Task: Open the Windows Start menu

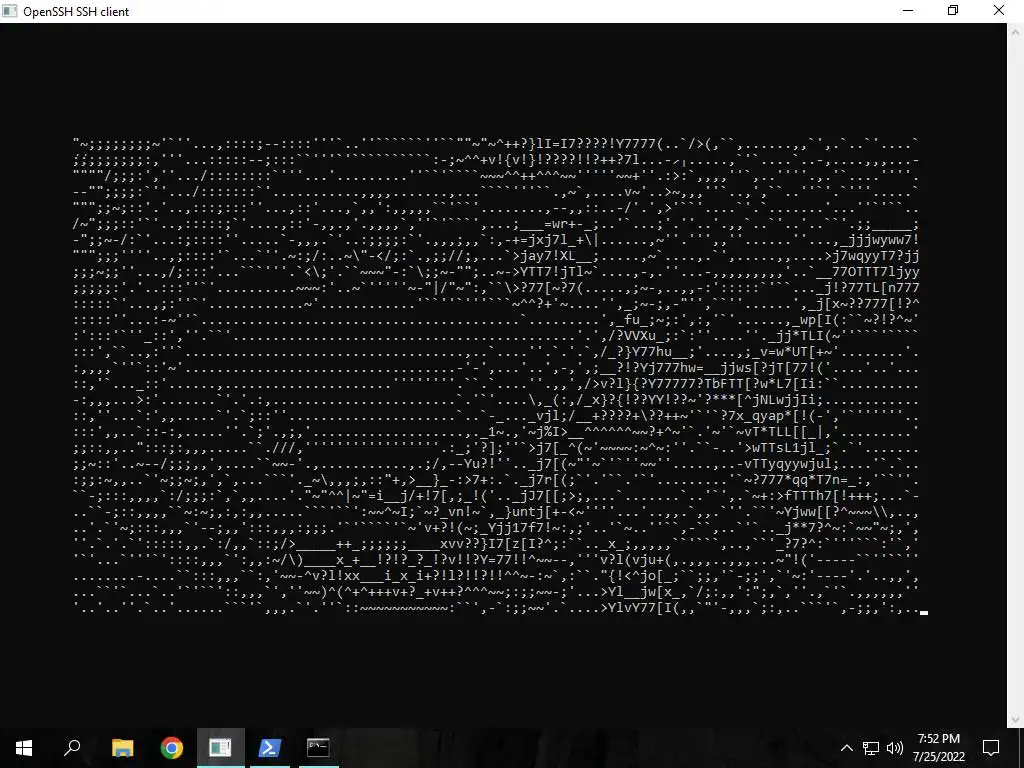Action: pyautogui.click(x=24, y=748)
